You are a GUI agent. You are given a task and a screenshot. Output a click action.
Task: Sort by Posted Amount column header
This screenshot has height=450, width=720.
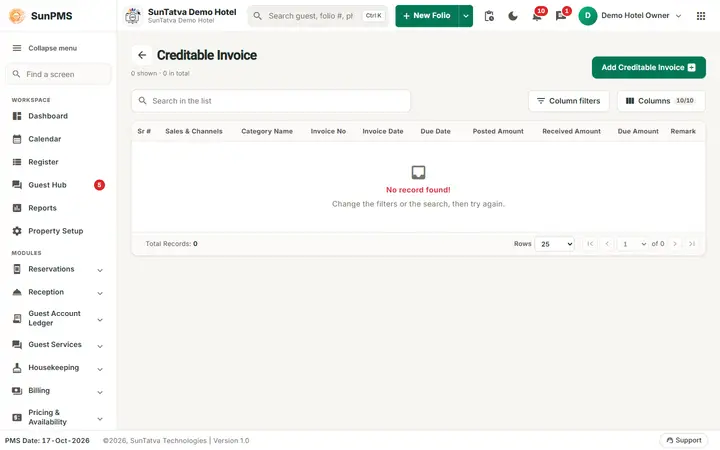point(498,131)
